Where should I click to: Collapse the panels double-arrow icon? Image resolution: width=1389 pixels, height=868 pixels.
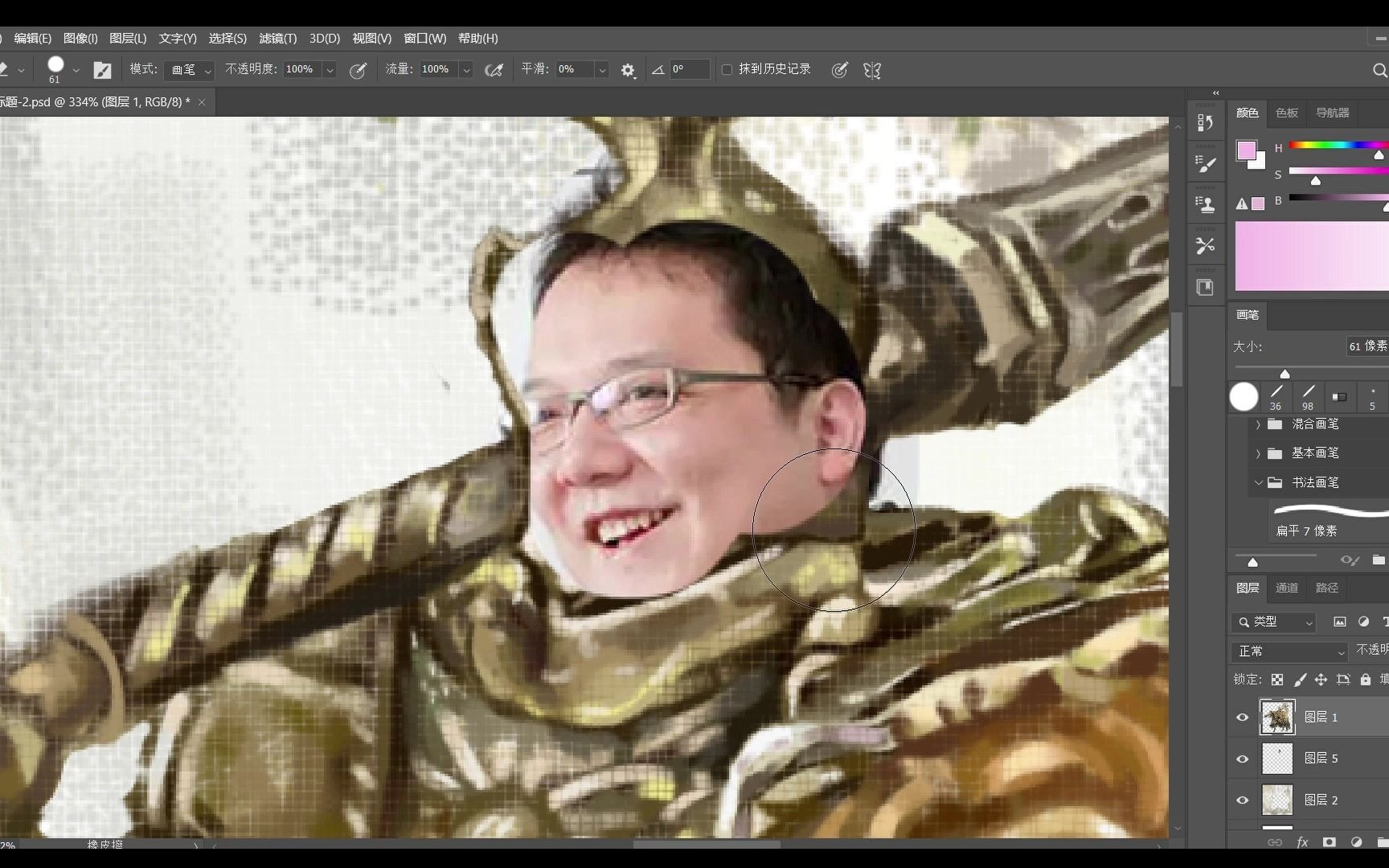click(1215, 93)
